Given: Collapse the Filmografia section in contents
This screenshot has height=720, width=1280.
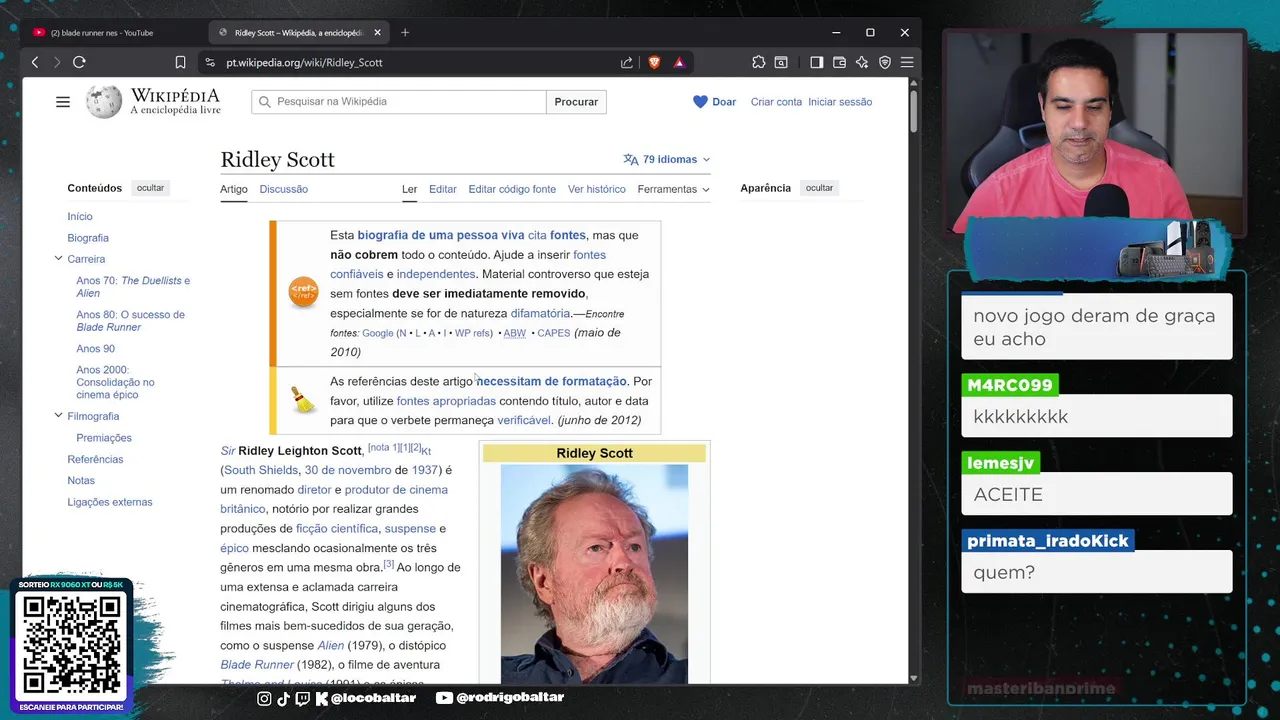Looking at the screenshot, I should click(58, 416).
